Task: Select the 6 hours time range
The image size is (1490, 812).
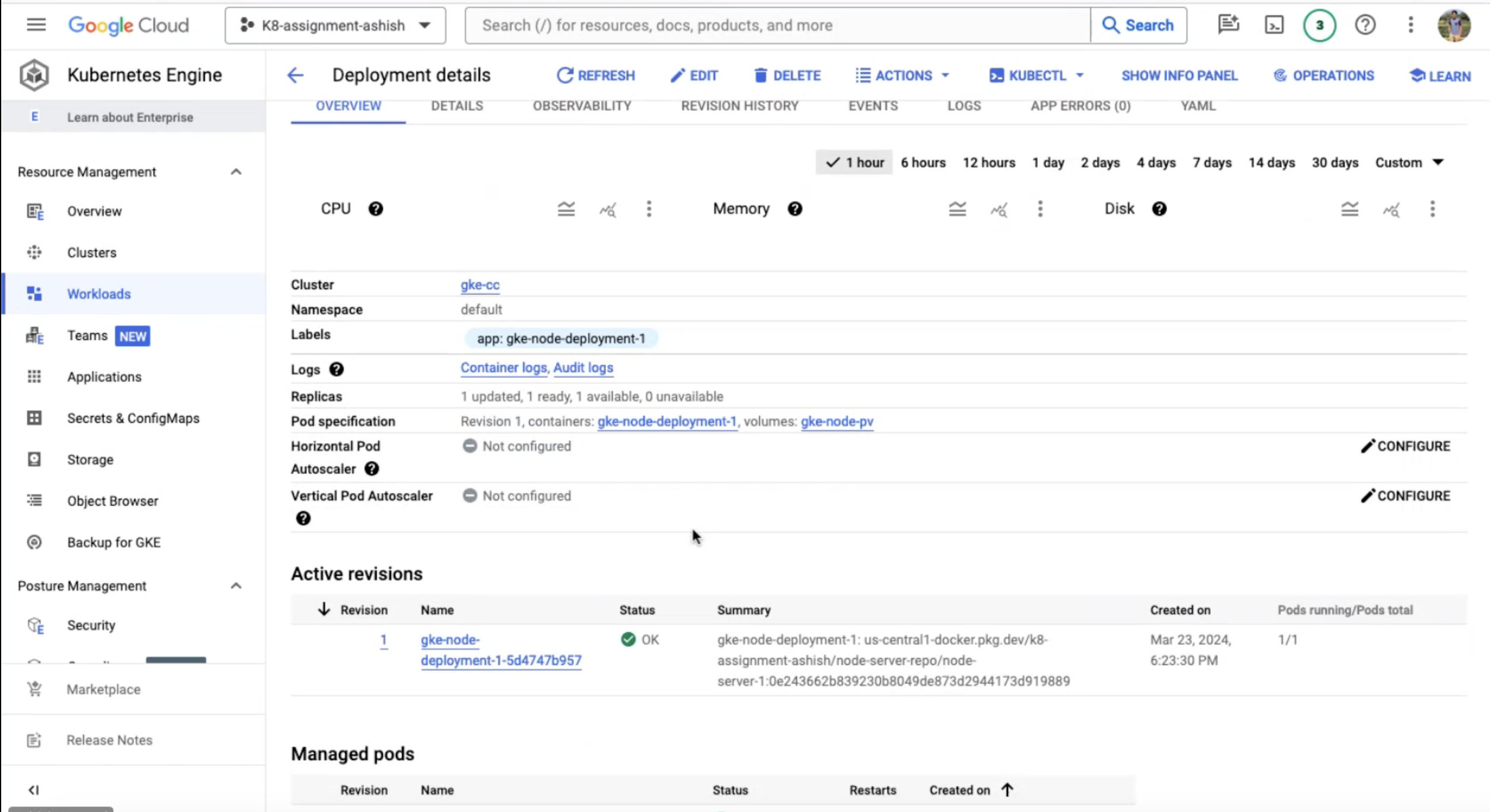Action: [x=922, y=163]
